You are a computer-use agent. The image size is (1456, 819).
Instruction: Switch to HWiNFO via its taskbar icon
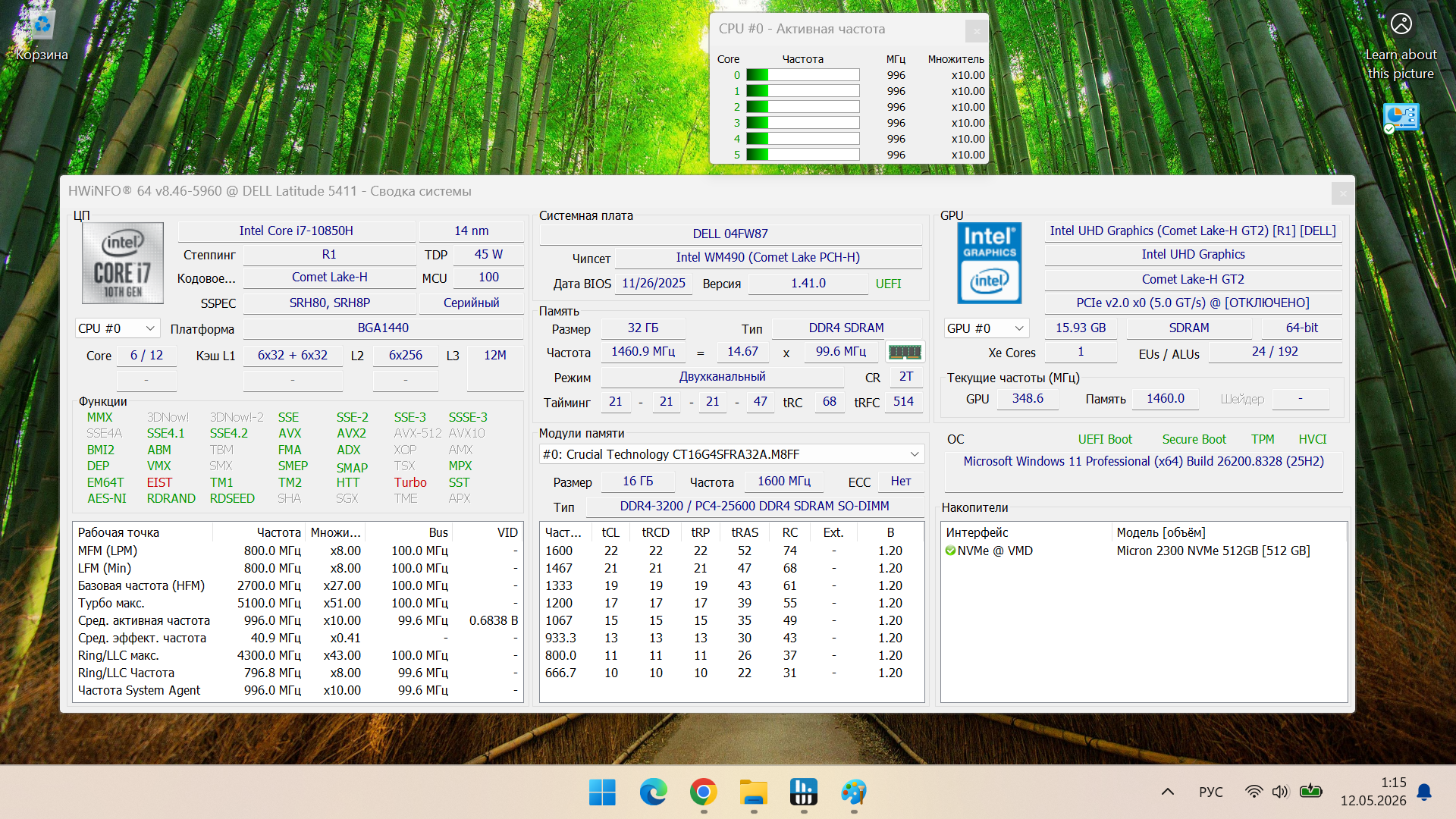804,792
